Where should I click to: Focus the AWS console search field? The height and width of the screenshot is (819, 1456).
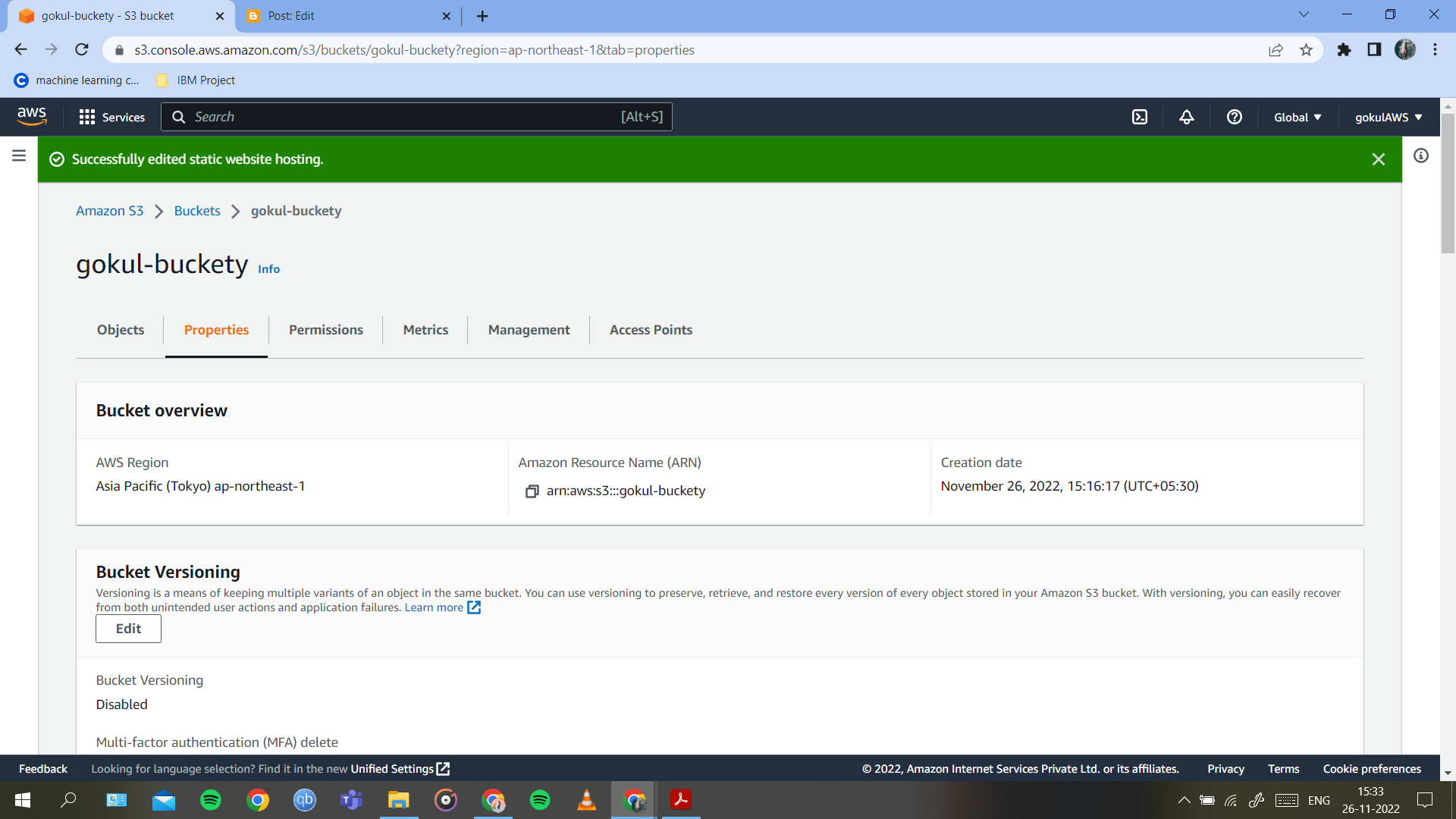pos(416,117)
